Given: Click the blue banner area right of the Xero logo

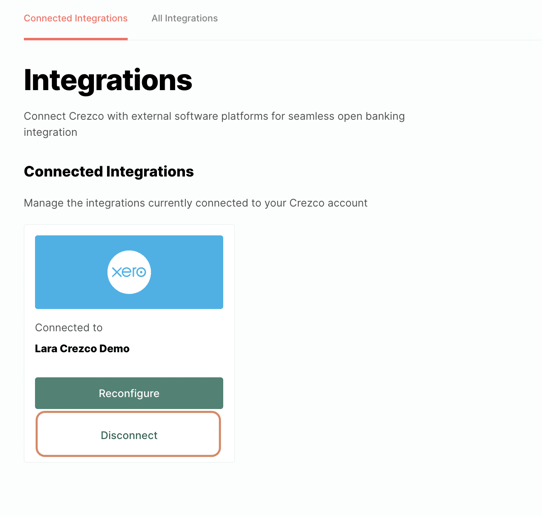Looking at the screenshot, I should pyautogui.click(x=187, y=272).
